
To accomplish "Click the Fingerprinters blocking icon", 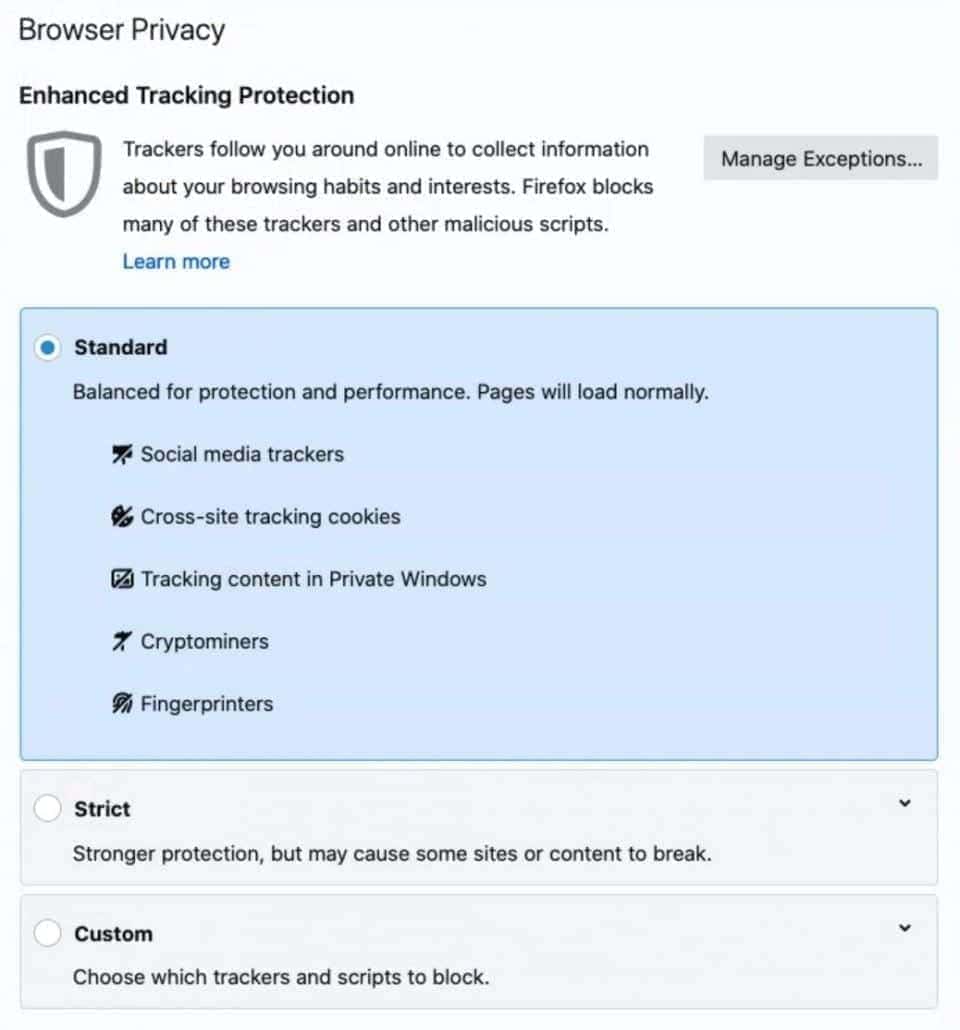I will pos(122,703).
